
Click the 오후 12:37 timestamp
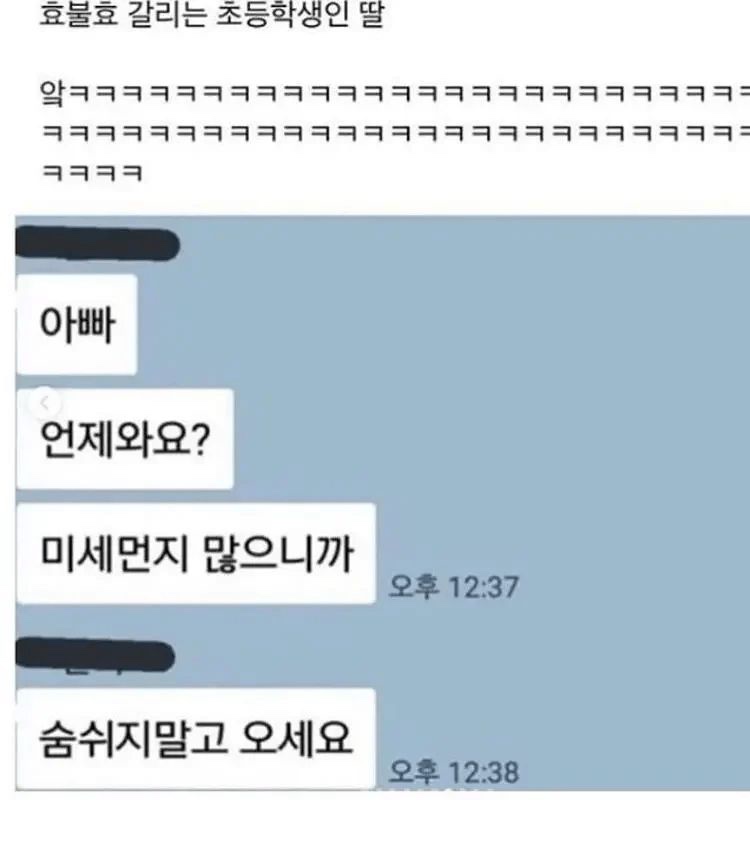[x=454, y=587]
